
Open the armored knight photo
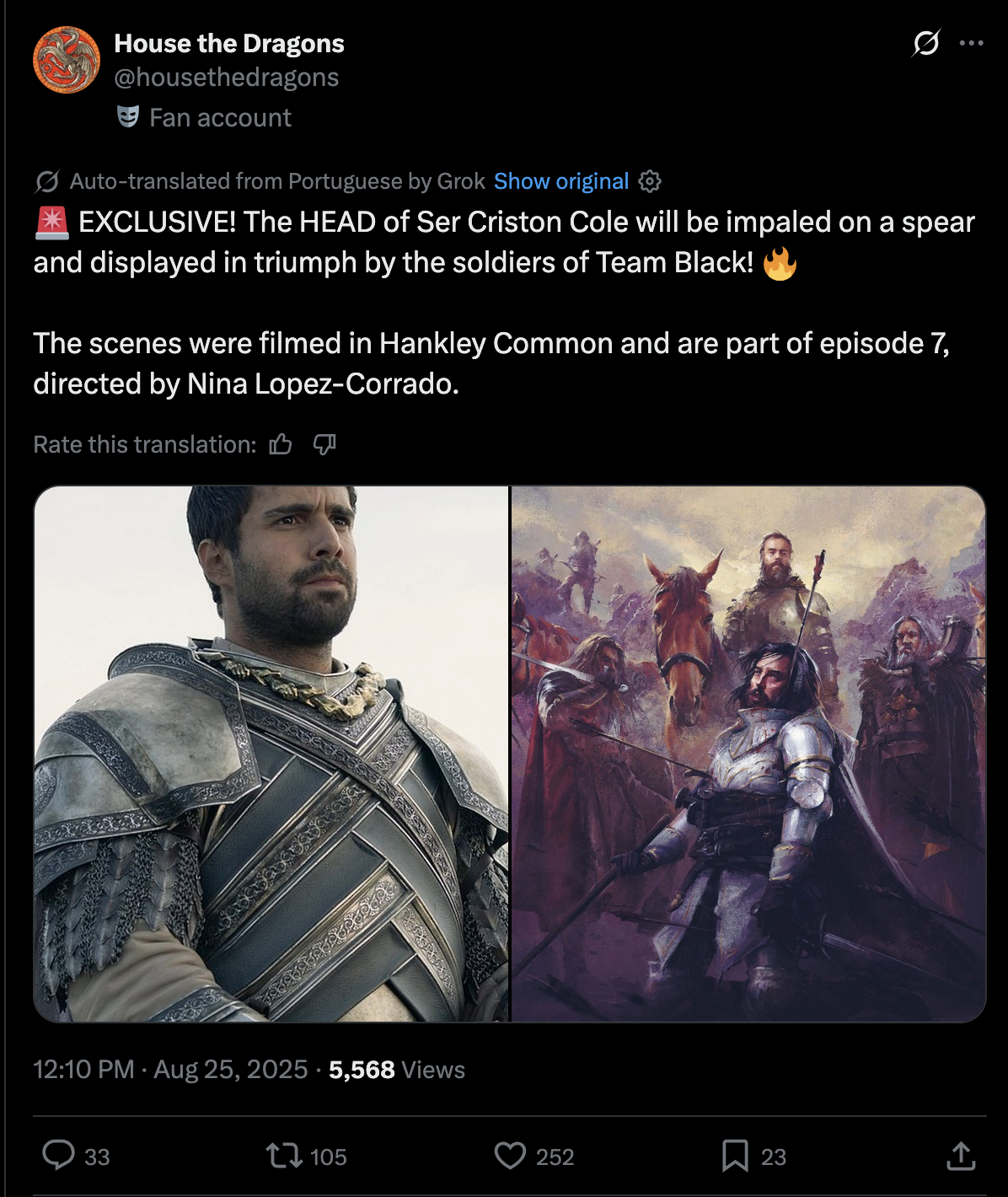[271, 754]
